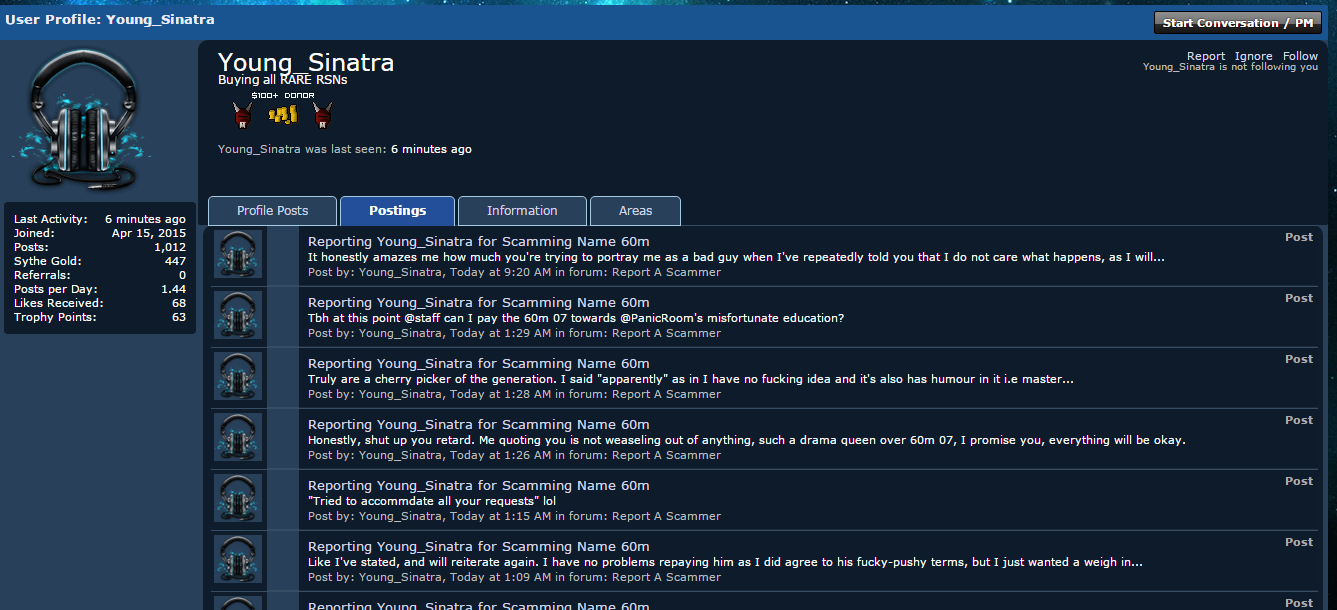The height and width of the screenshot is (610, 1337).
Task: Click the "Post" label on the 1:28 AM row
Action: coord(1299,359)
